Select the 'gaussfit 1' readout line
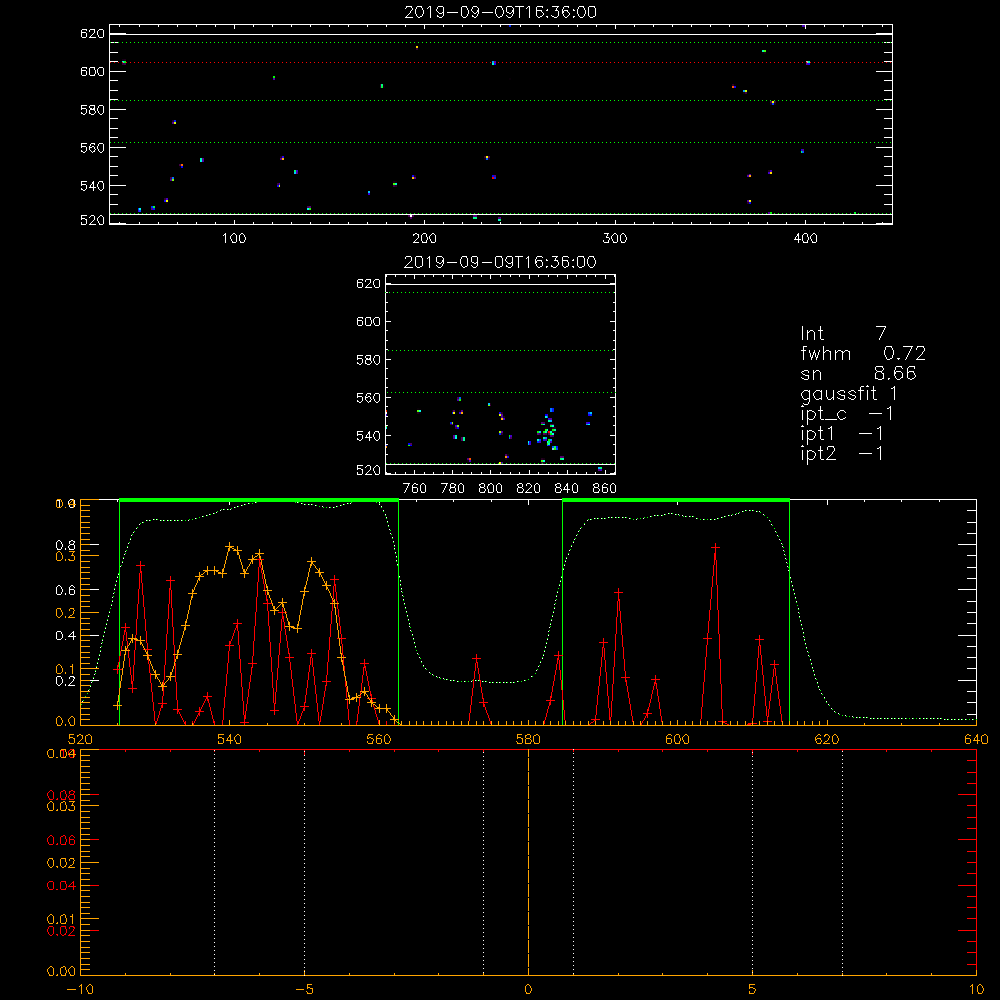 (849, 393)
